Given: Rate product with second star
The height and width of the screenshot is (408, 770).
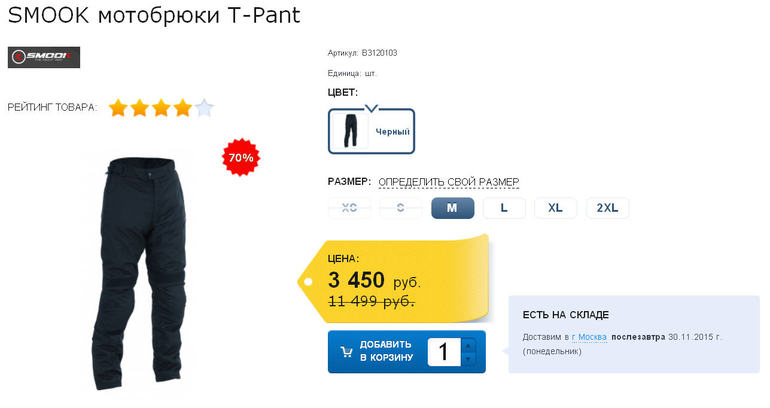Looking at the screenshot, I should [x=140, y=108].
